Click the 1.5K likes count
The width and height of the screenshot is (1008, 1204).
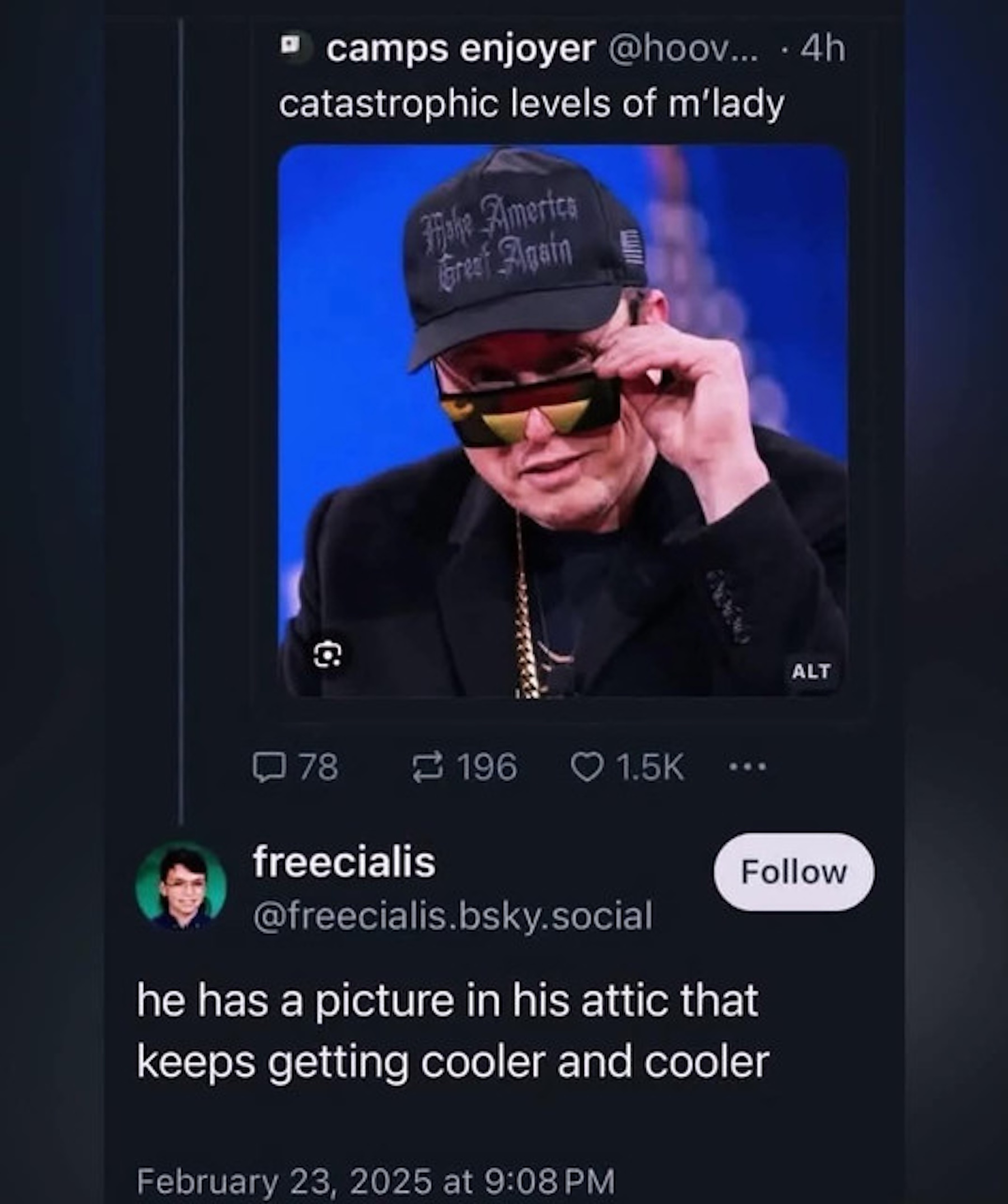click(650, 768)
